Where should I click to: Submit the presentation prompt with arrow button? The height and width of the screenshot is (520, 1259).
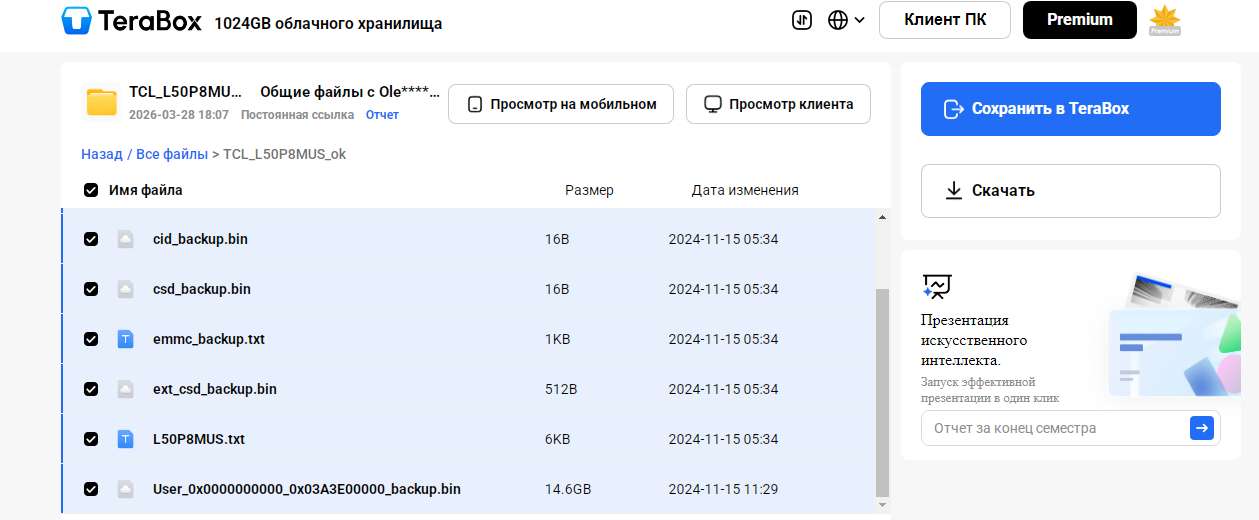(x=1201, y=428)
